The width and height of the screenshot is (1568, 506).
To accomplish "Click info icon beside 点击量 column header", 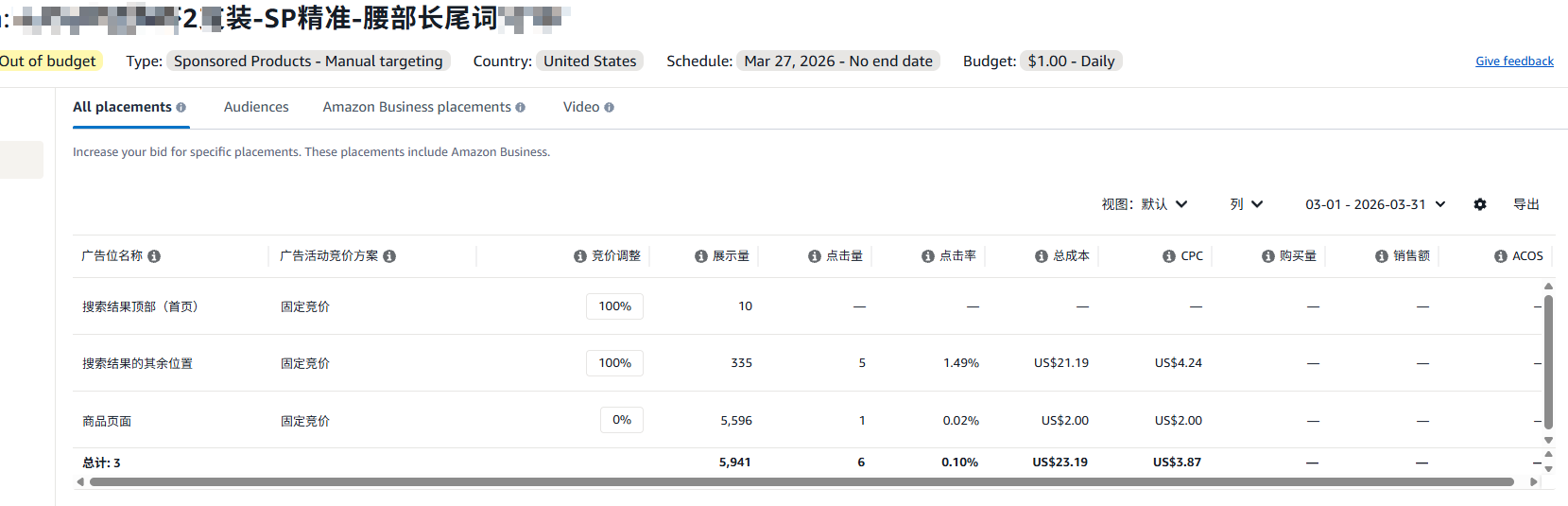I will coord(815,256).
